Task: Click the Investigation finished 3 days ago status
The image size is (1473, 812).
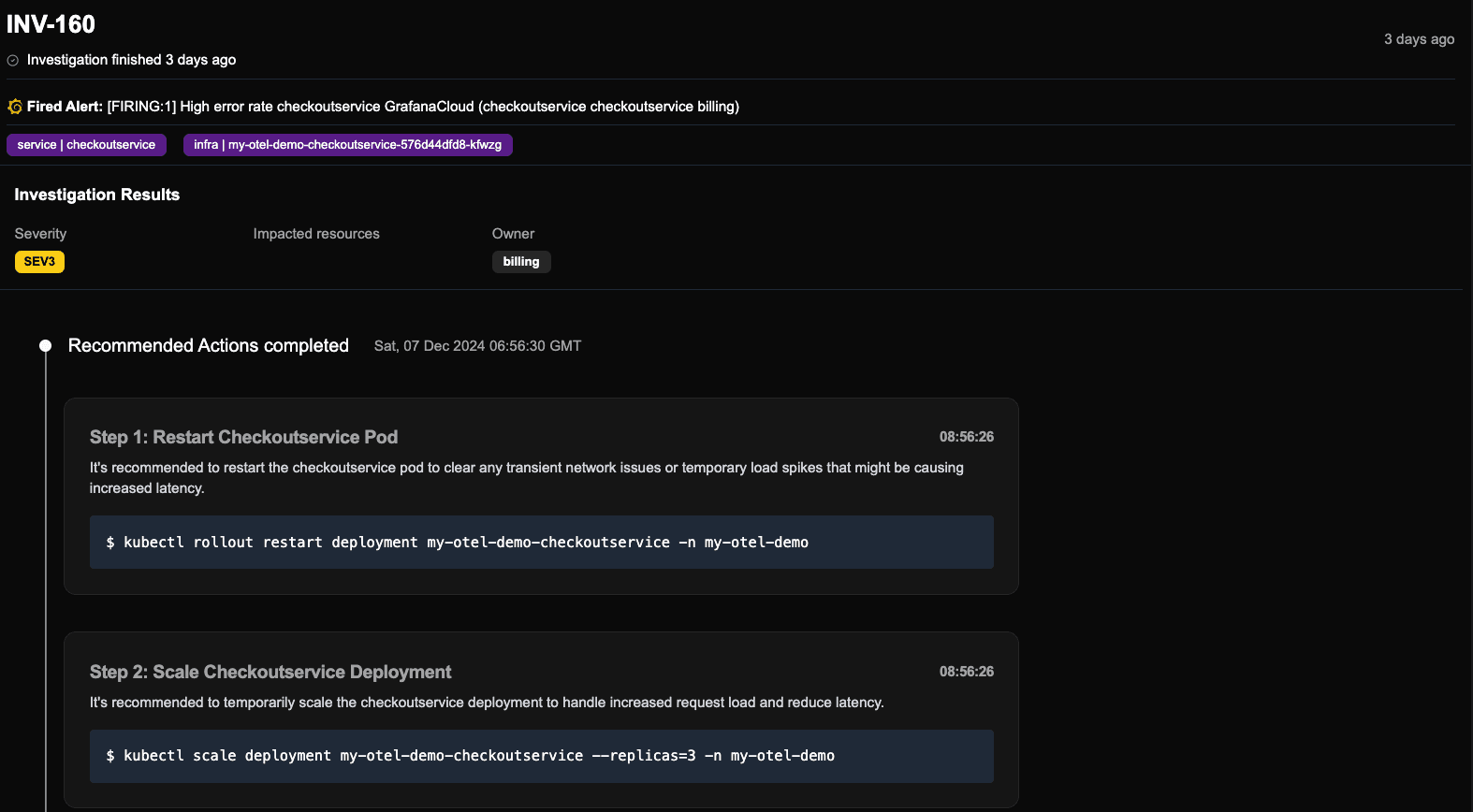Action: (131, 60)
